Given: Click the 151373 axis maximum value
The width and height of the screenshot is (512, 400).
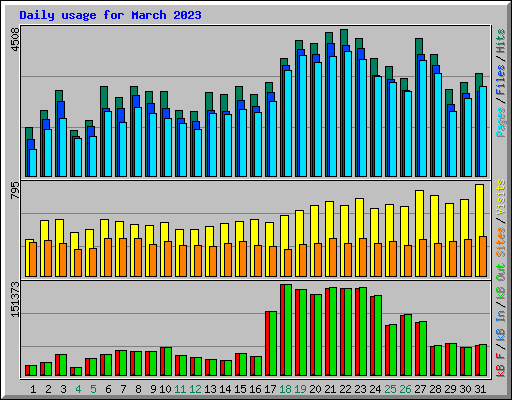Looking at the screenshot, I should click(15, 299).
